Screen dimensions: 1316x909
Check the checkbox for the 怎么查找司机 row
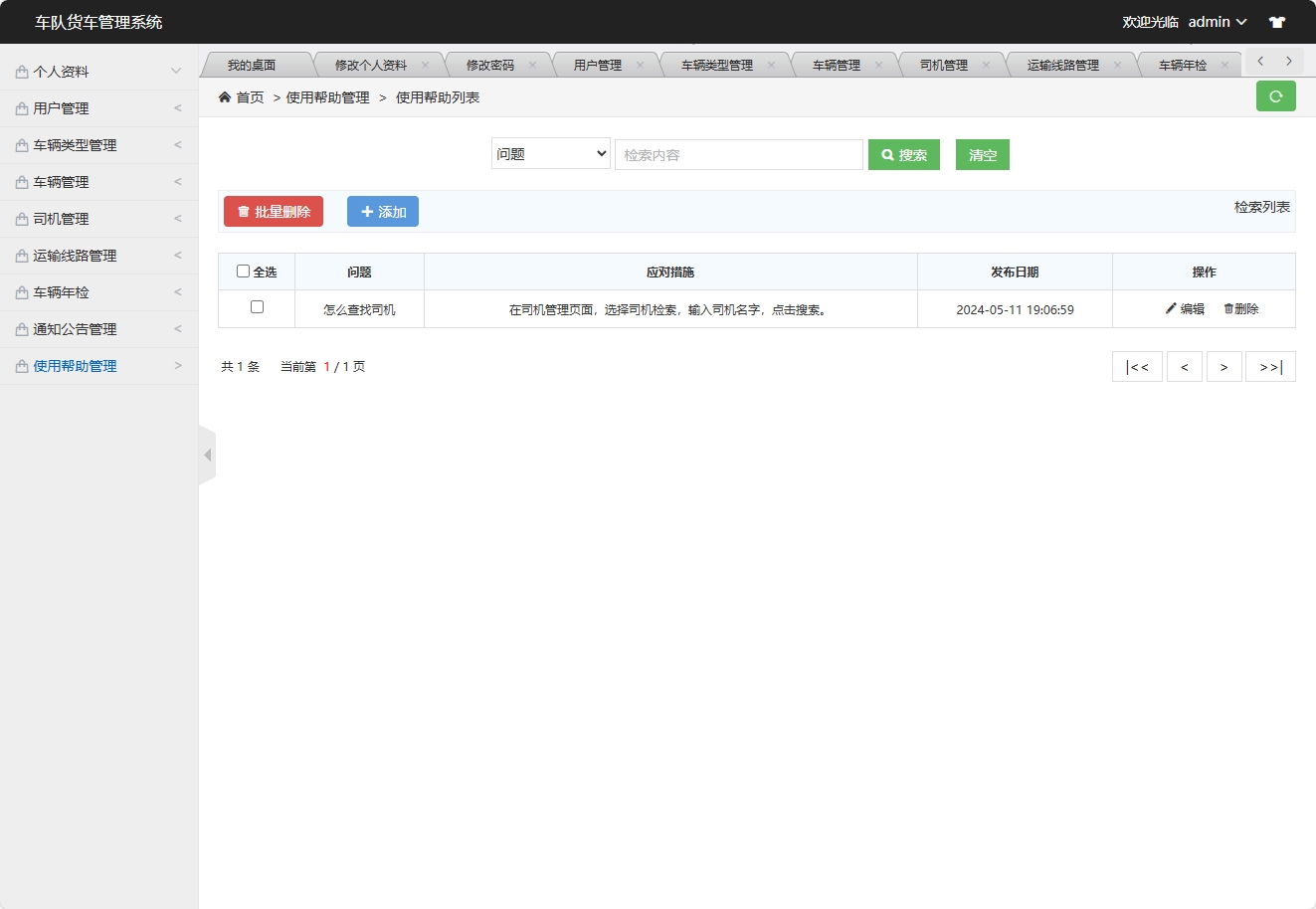256,308
